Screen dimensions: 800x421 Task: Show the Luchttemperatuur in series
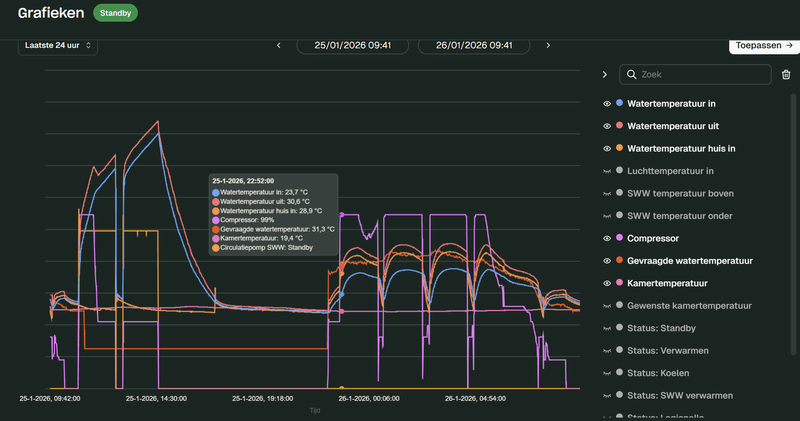[607, 171]
